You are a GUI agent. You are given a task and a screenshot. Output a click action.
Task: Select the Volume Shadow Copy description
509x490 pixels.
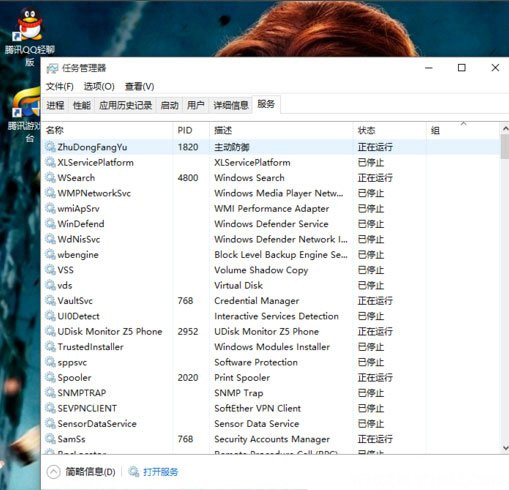click(x=261, y=270)
